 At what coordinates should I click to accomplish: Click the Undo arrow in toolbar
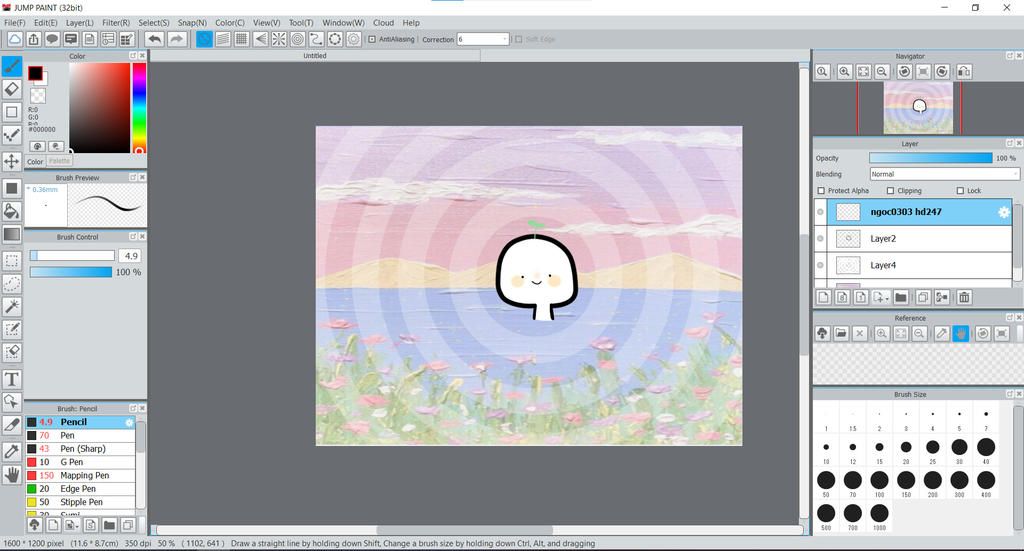click(154, 39)
